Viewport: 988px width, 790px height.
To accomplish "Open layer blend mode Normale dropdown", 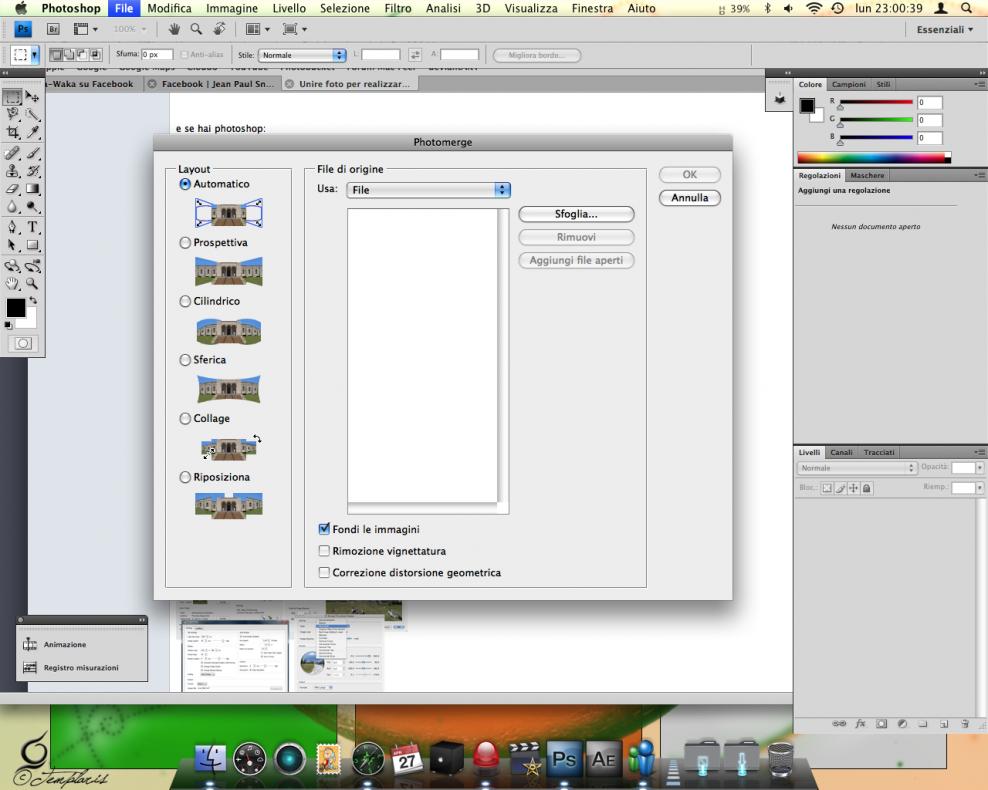I will (856, 467).
